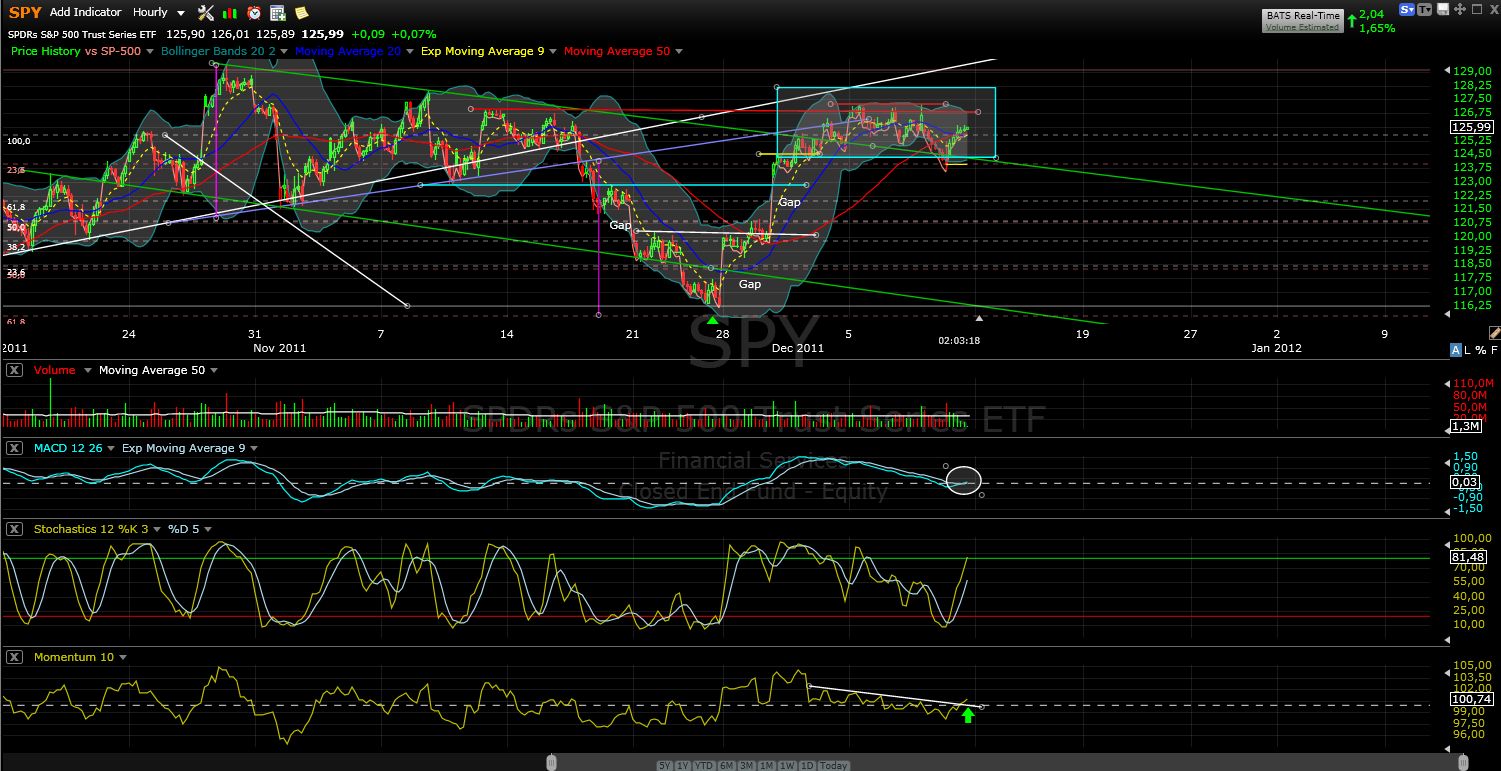This screenshot has width=1501, height=771.
Task: Toggle percent scale % button
Action: [x=1480, y=350]
